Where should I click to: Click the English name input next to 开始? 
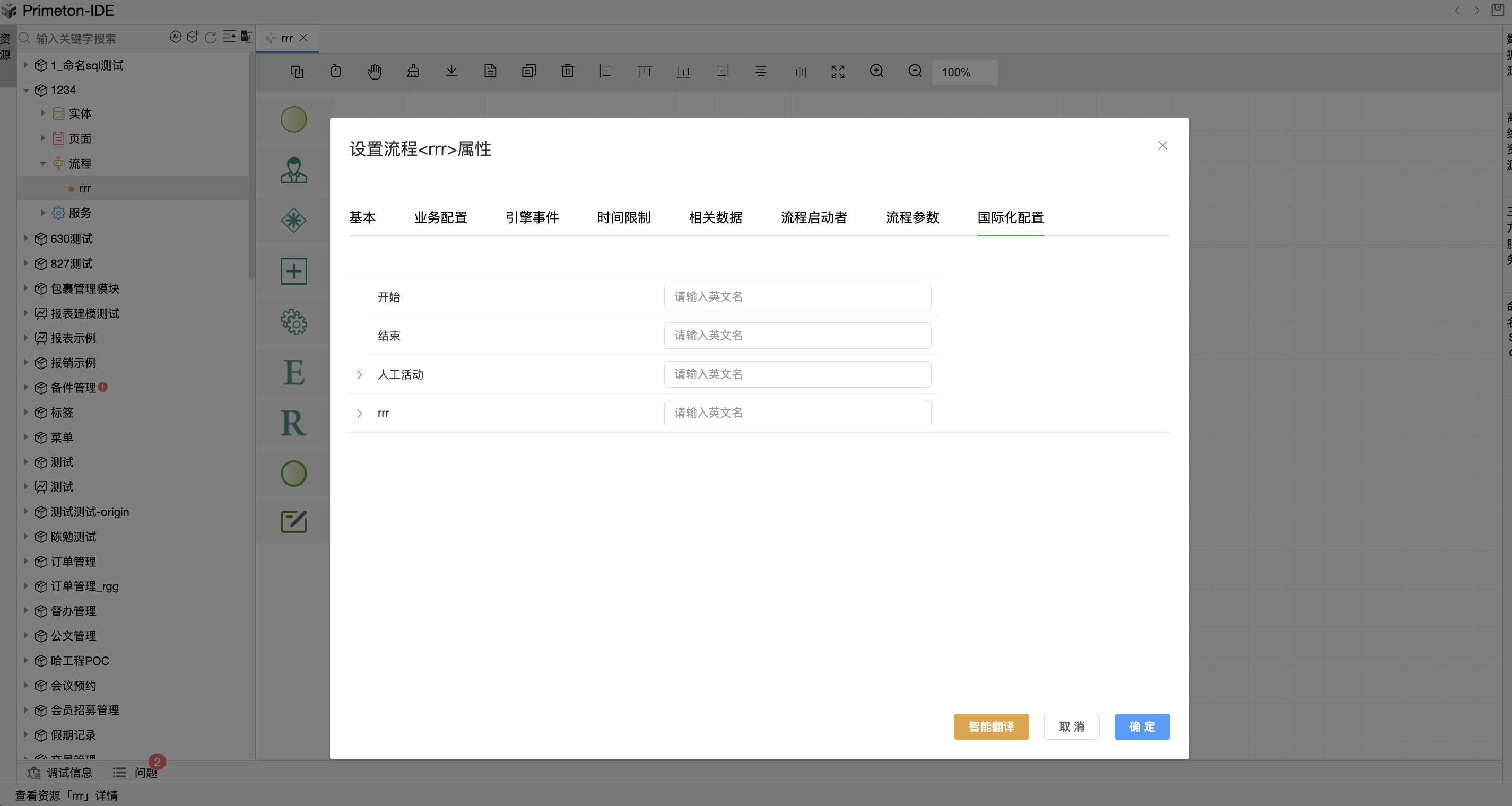click(796, 297)
